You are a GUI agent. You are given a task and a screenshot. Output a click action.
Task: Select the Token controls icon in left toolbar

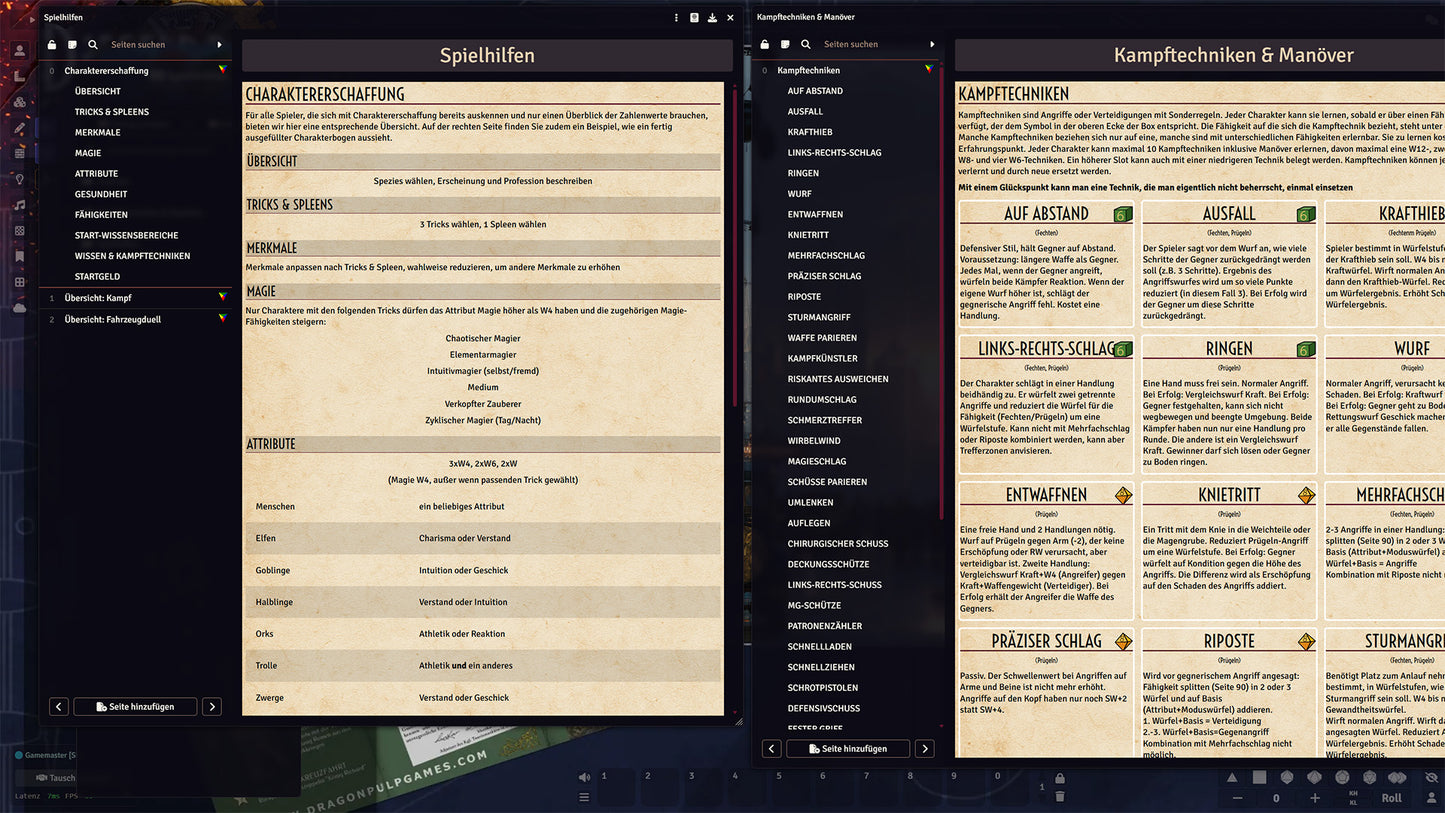[x=19, y=51]
